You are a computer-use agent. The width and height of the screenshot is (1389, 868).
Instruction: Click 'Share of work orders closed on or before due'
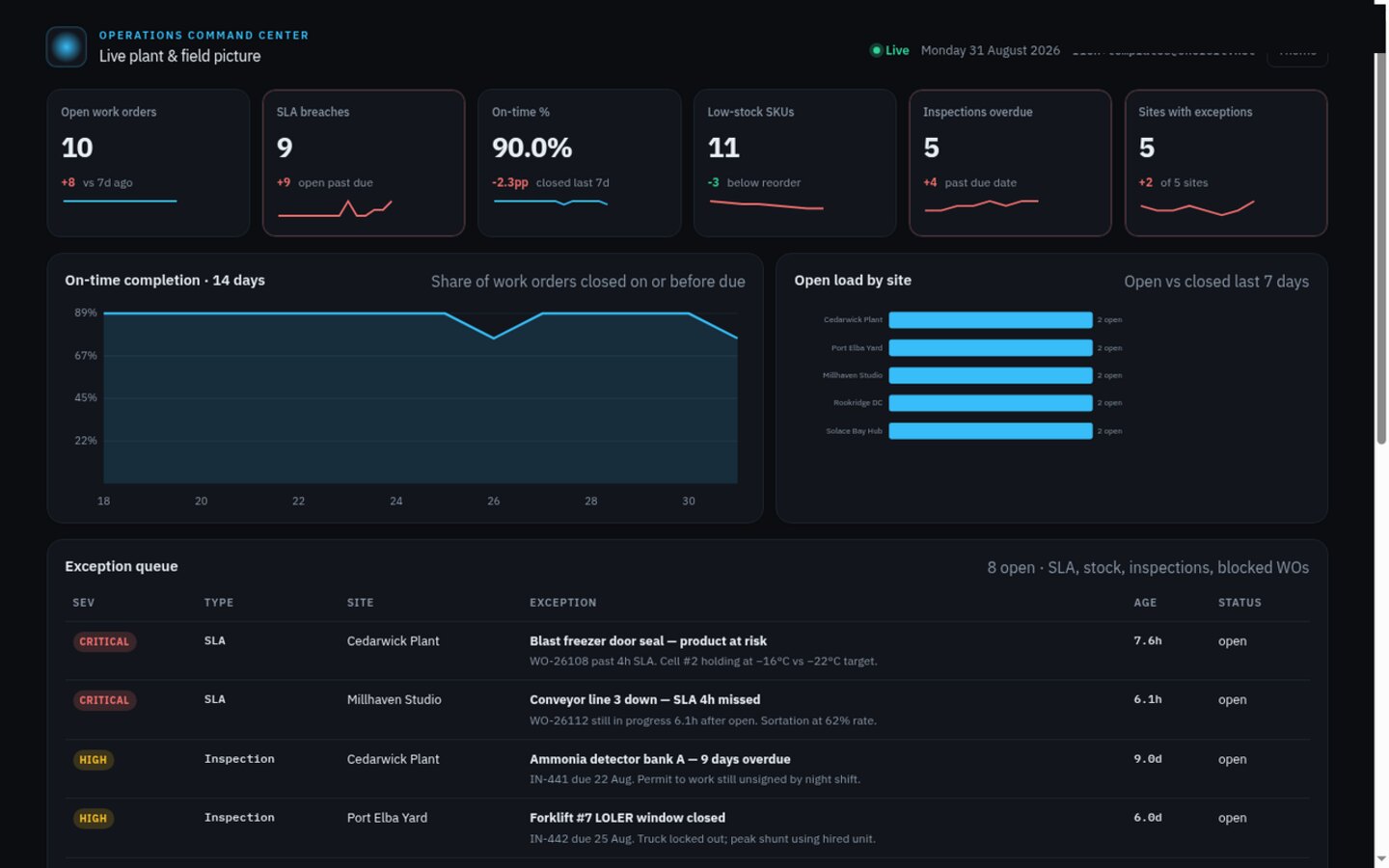587,282
